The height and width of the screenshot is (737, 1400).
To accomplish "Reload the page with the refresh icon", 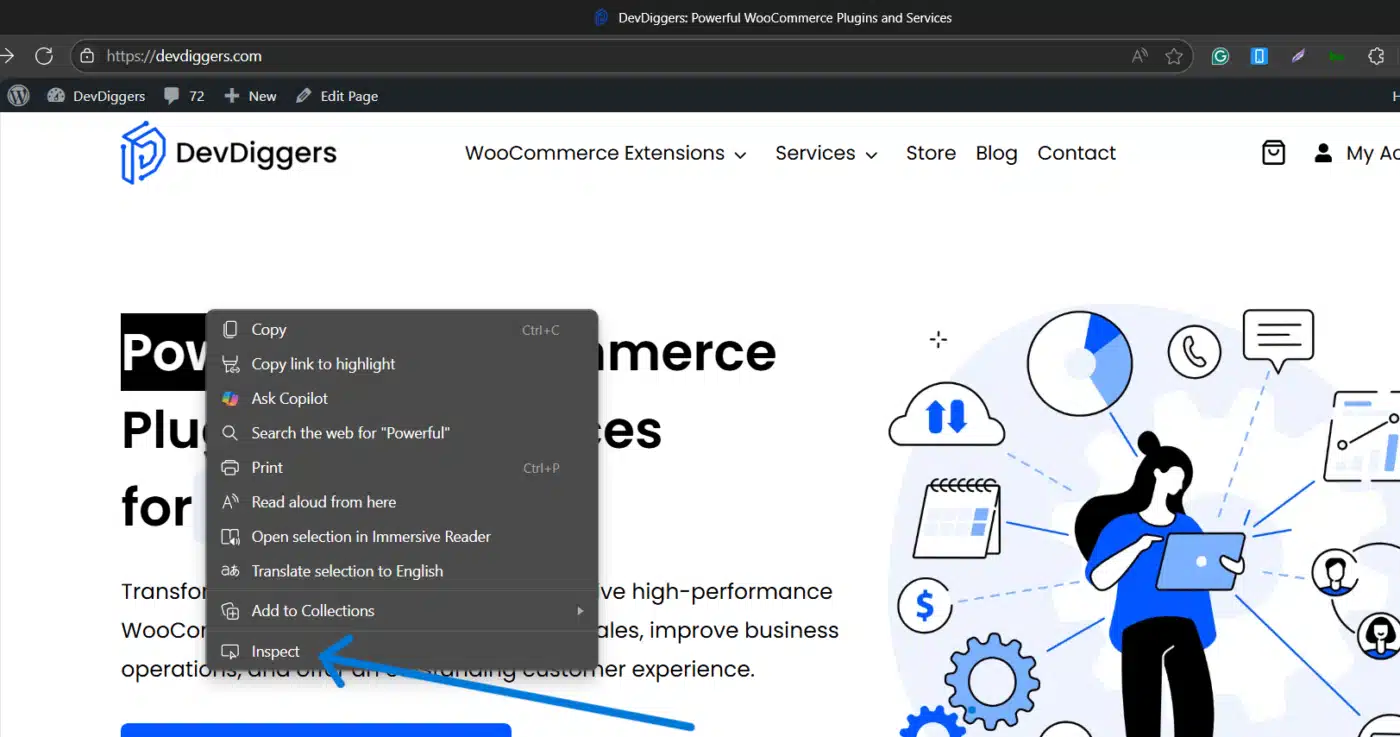I will coord(44,56).
